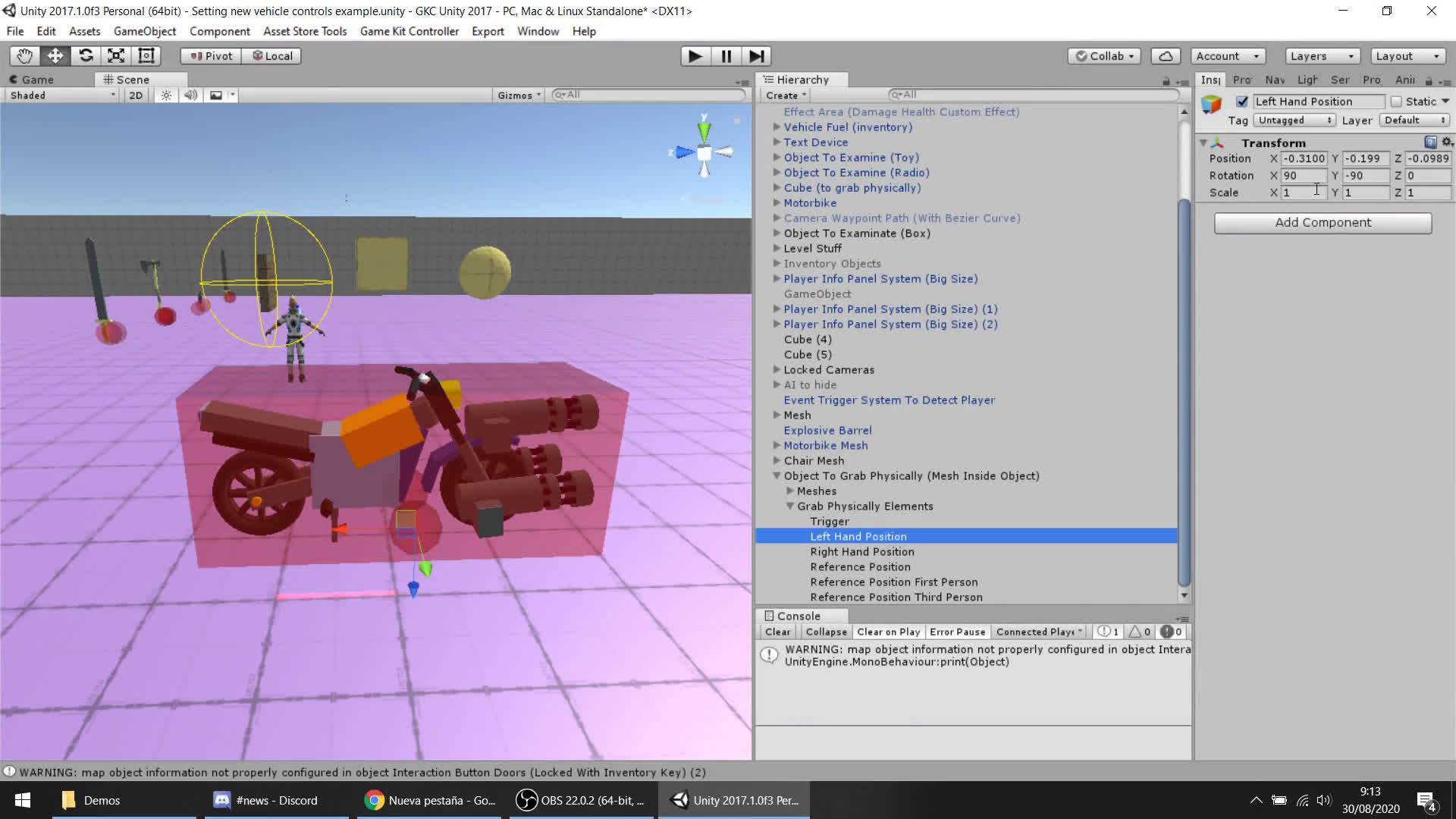Select the Move tool
Viewport: 1456px width, 819px height.
coord(54,55)
